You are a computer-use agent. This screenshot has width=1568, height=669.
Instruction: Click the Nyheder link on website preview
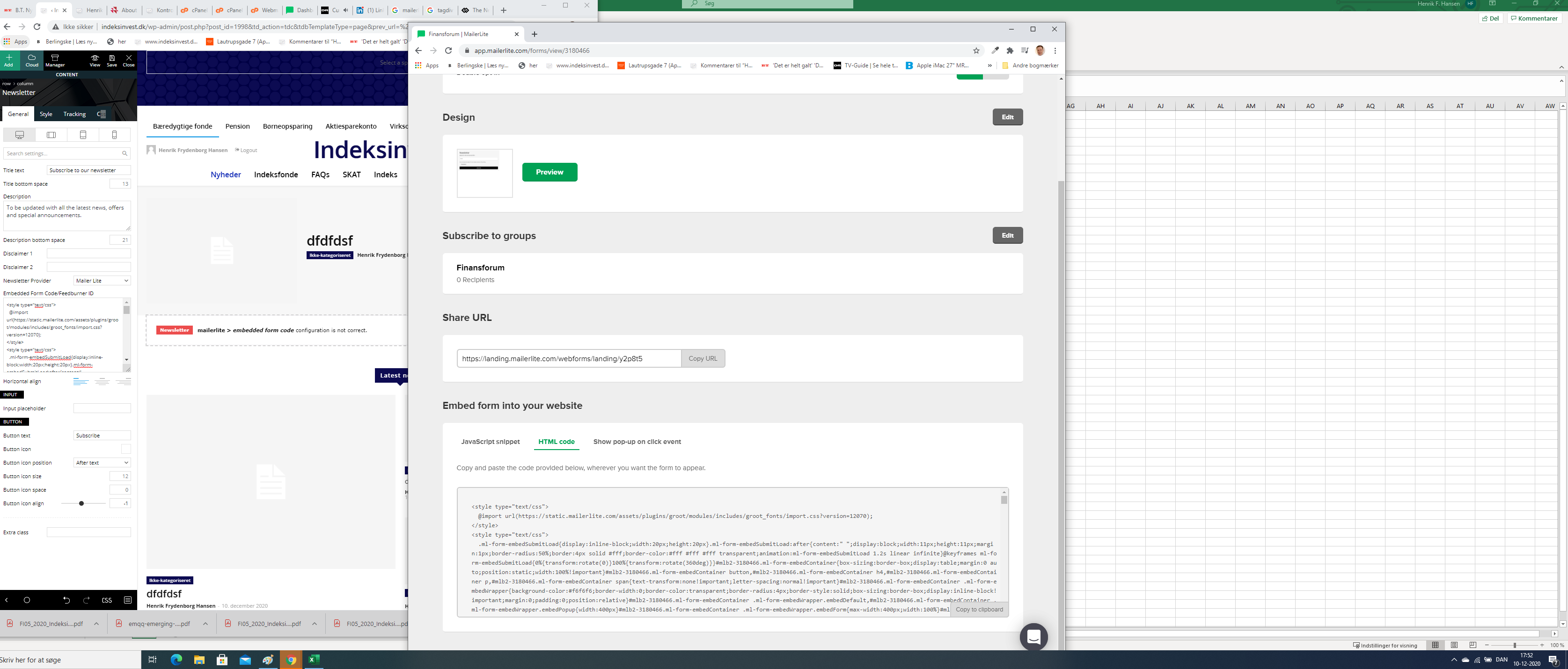tap(226, 175)
